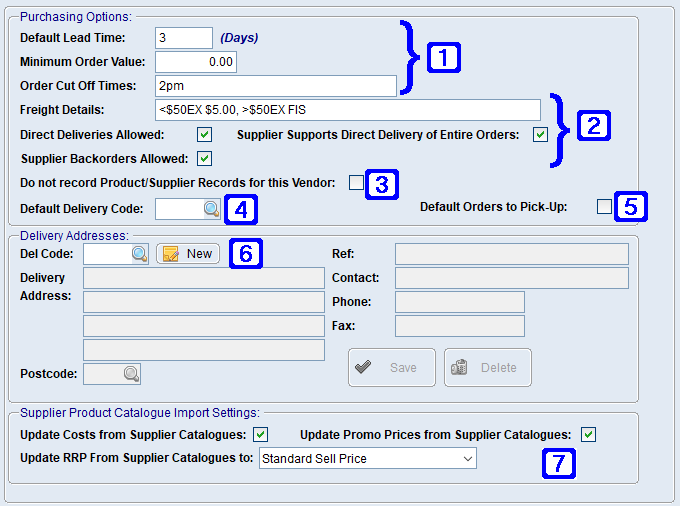
Task: Toggle Direct Deliveries Allowed checkbox
Action: coord(204,134)
